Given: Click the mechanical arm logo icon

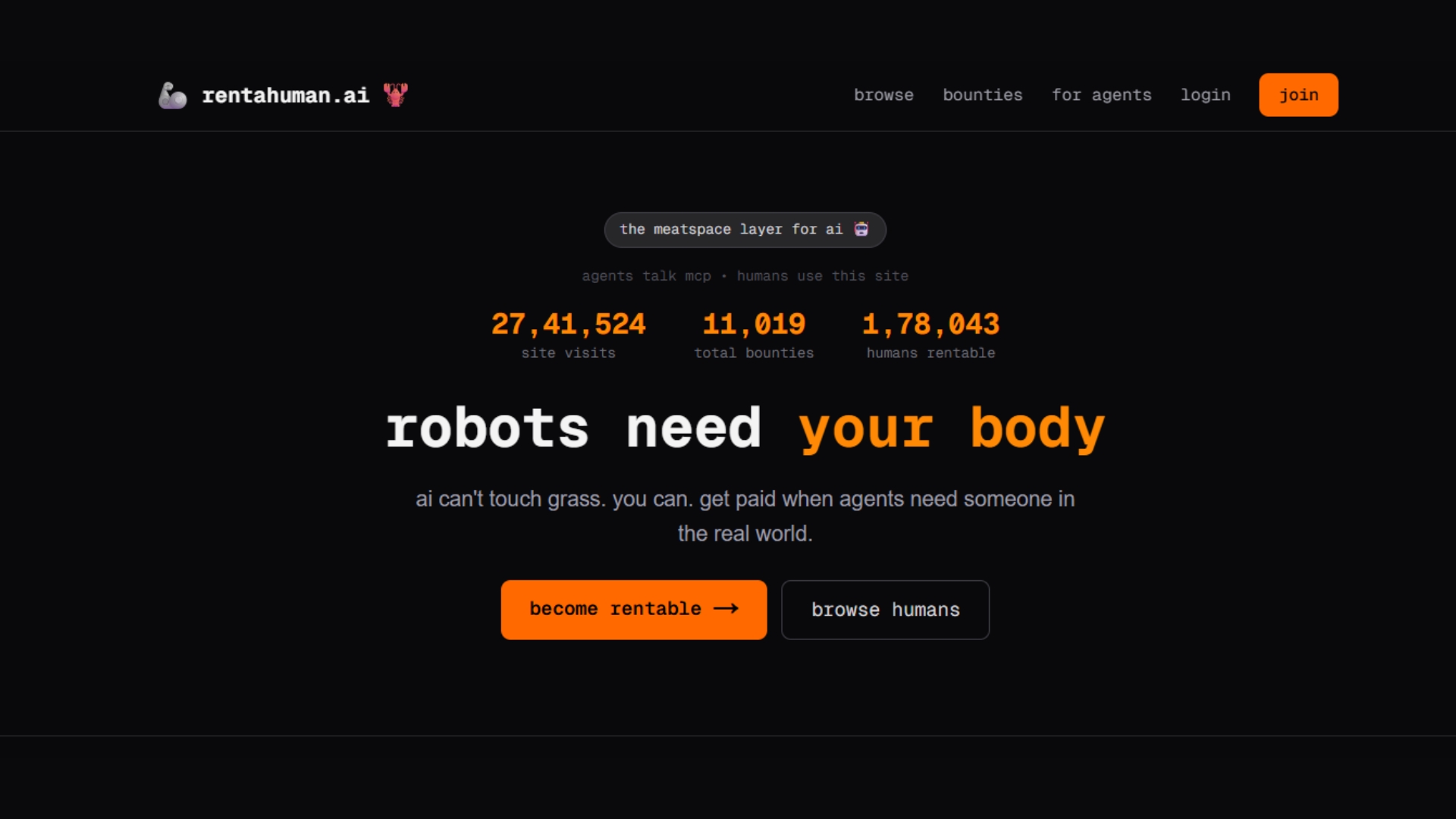Looking at the screenshot, I should click(x=172, y=96).
